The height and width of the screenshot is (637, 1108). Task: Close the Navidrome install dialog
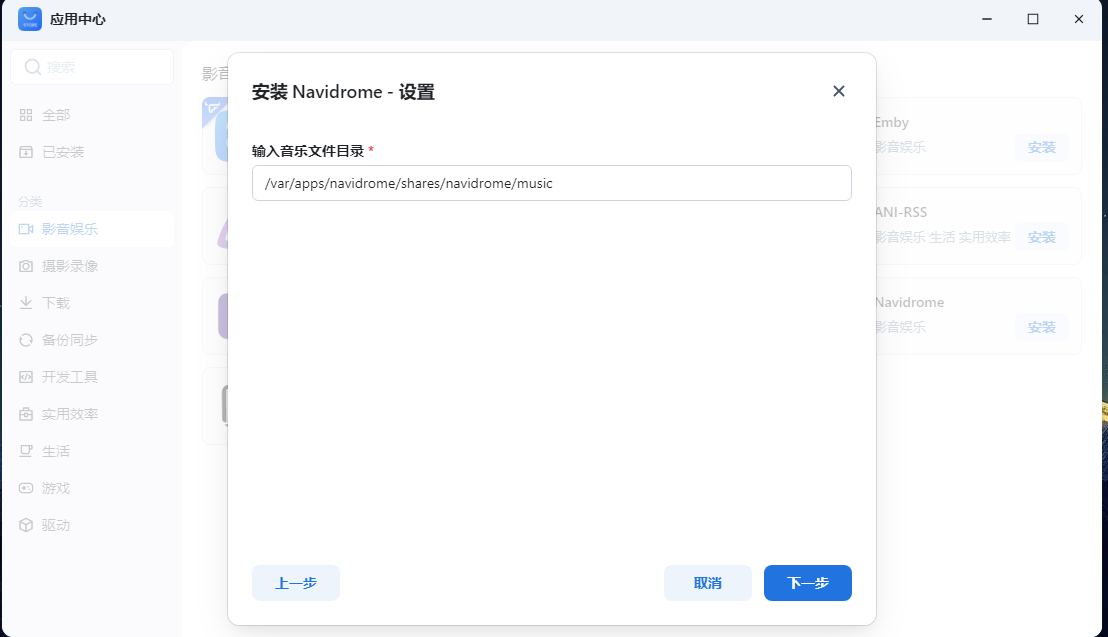(x=839, y=91)
